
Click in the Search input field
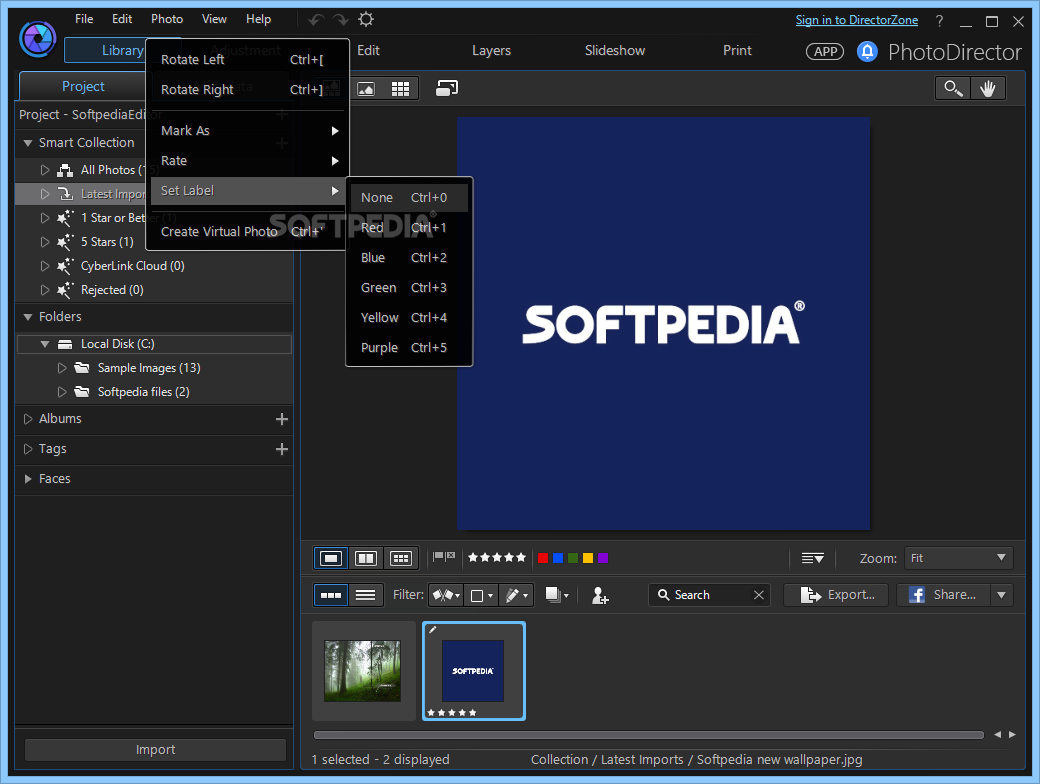coord(711,595)
